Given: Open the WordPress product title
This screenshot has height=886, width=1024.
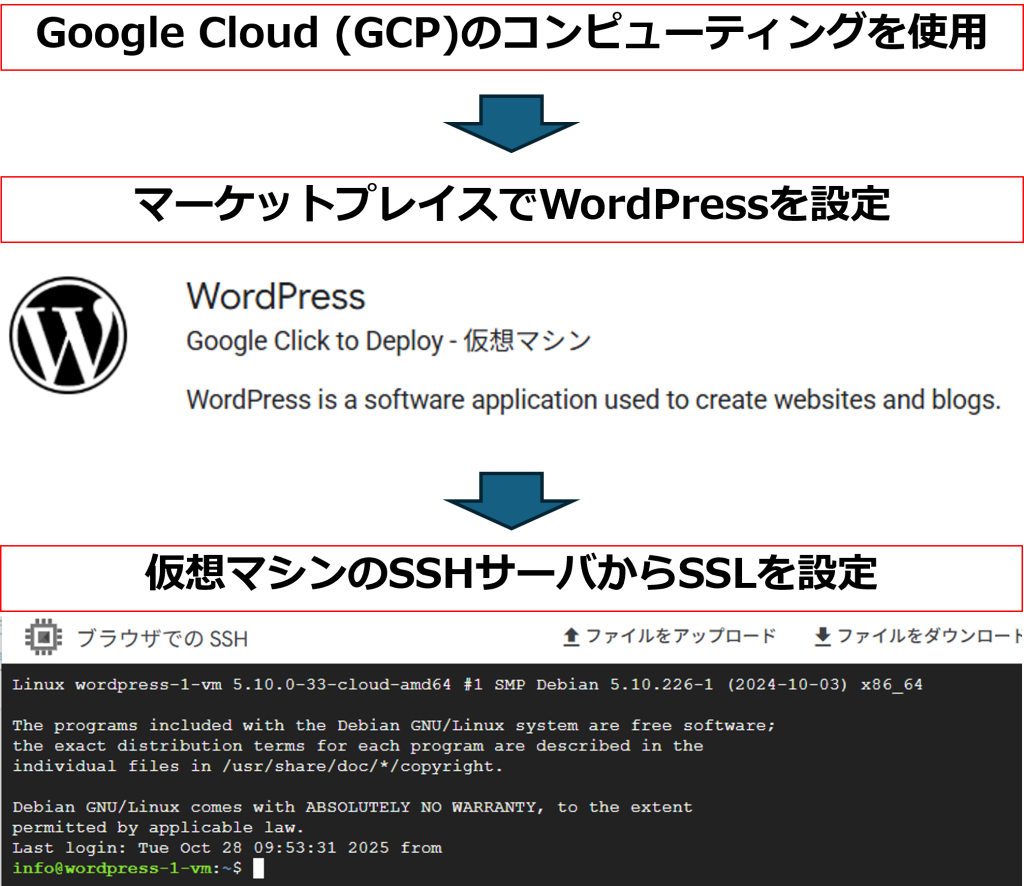Looking at the screenshot, I should coord(276,296).
